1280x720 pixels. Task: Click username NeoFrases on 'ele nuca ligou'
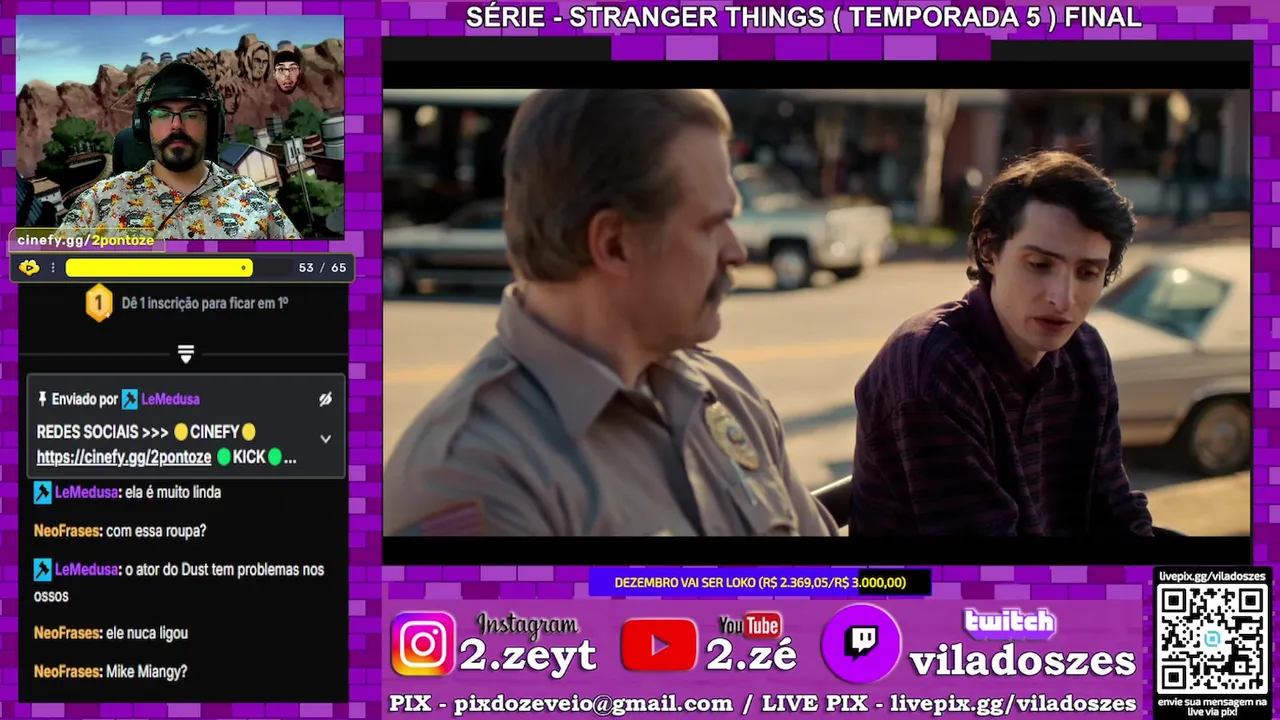coord(68,633)
